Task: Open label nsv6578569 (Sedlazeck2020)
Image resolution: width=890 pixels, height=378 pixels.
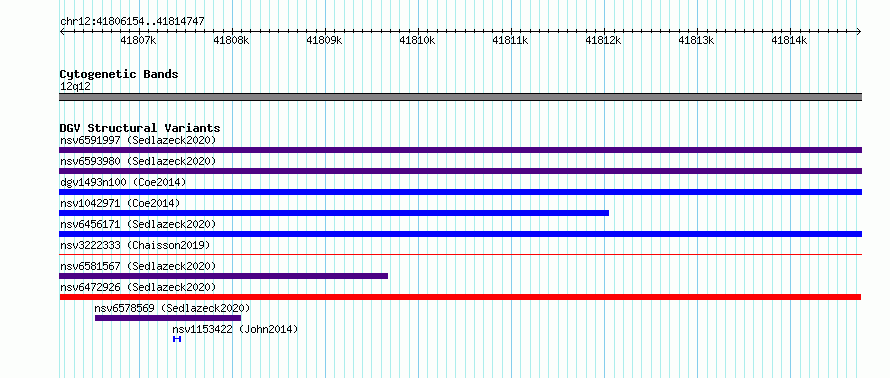Action: (x=173, y=308)
